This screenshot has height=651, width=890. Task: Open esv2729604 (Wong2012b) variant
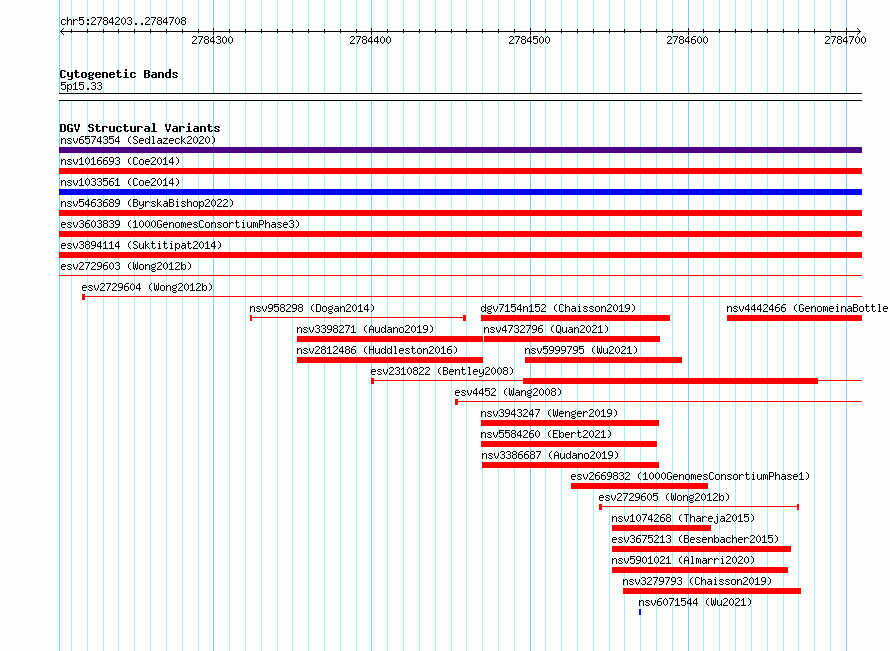coord(147,287)
